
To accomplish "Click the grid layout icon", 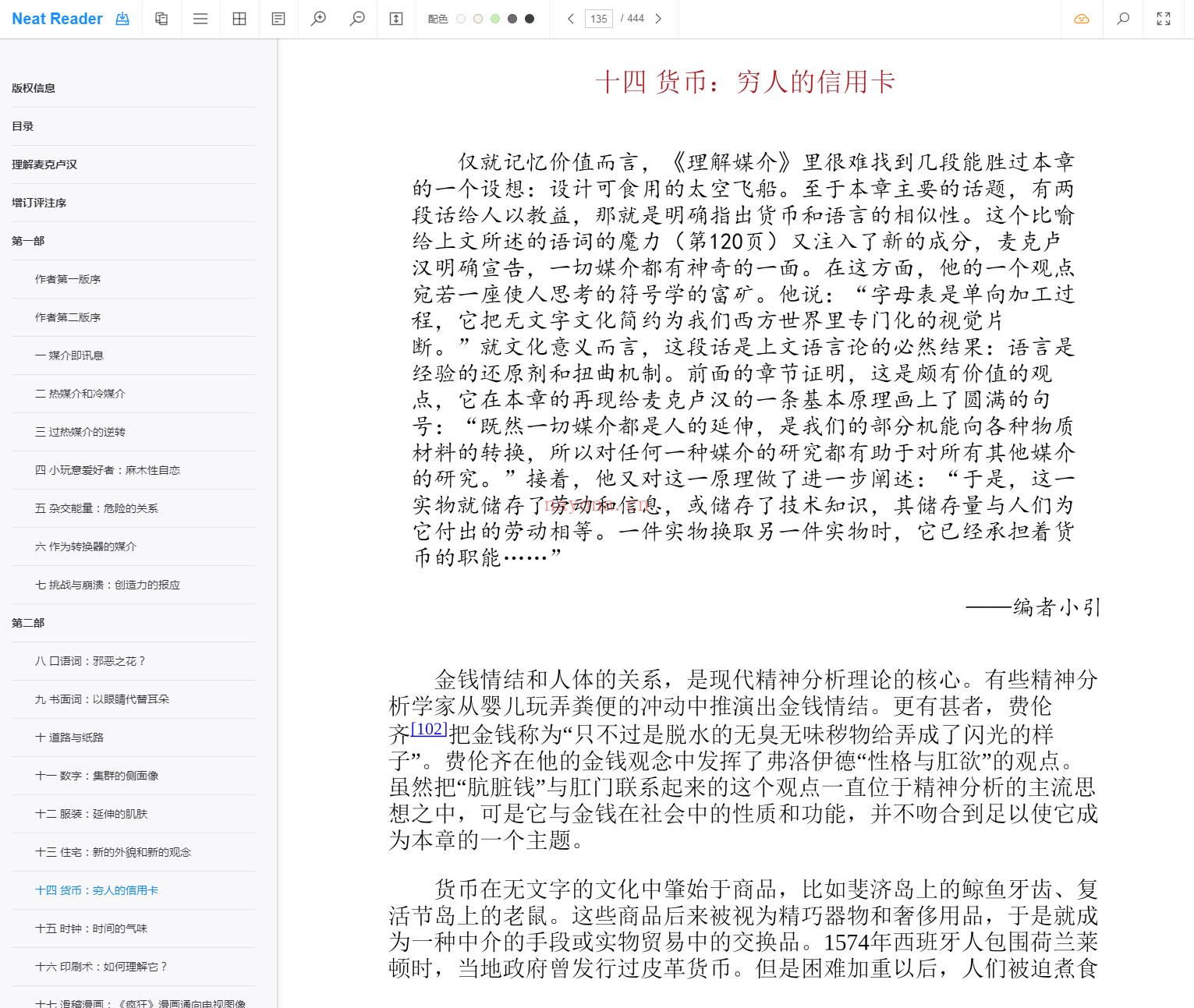I will coord(239,19).
